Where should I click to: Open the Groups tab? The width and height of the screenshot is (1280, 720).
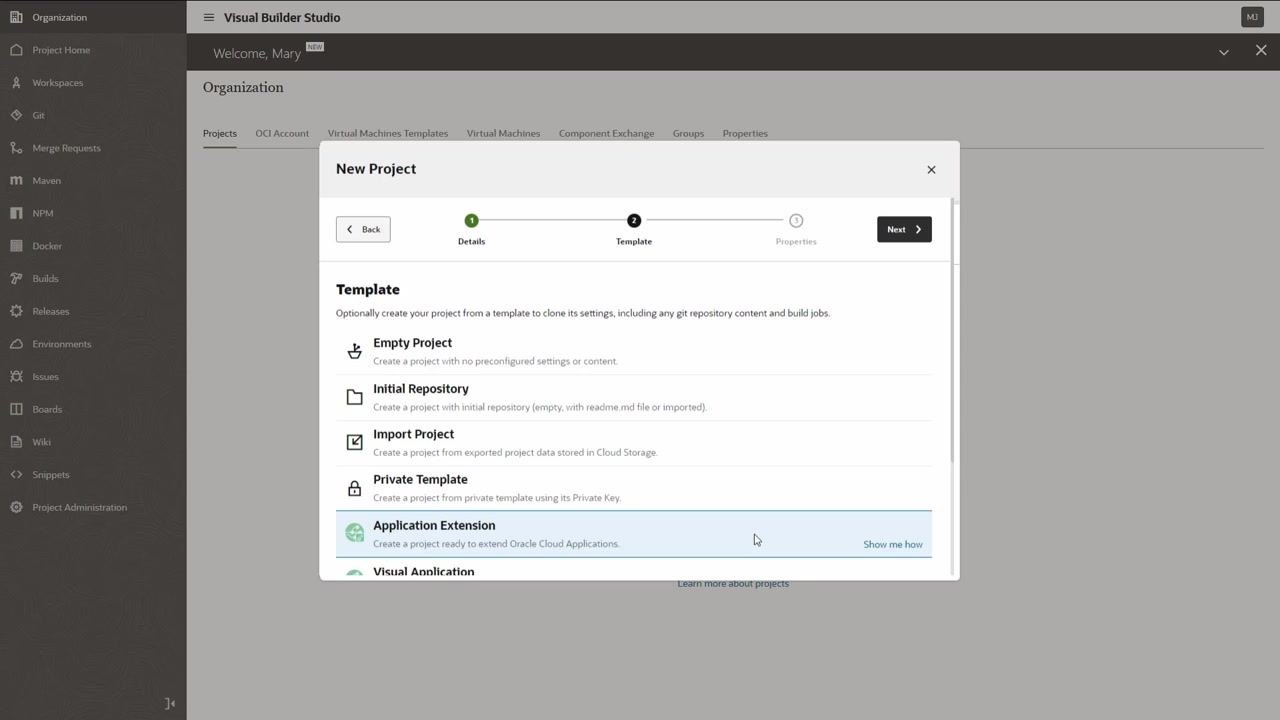pos(688,133)
